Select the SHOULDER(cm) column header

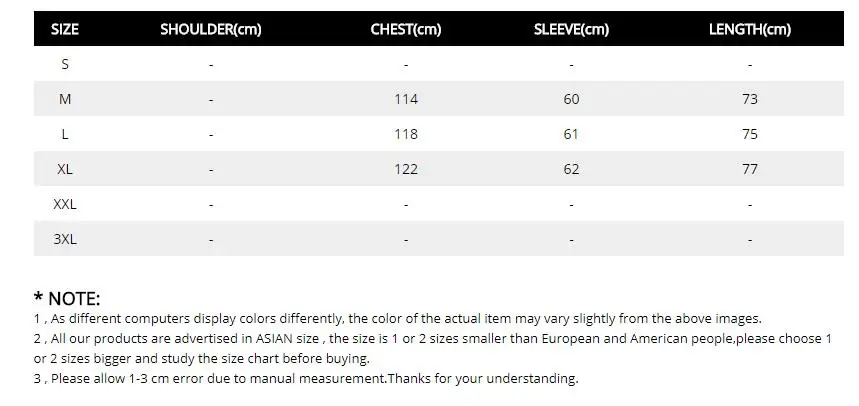tap(210, 30)
